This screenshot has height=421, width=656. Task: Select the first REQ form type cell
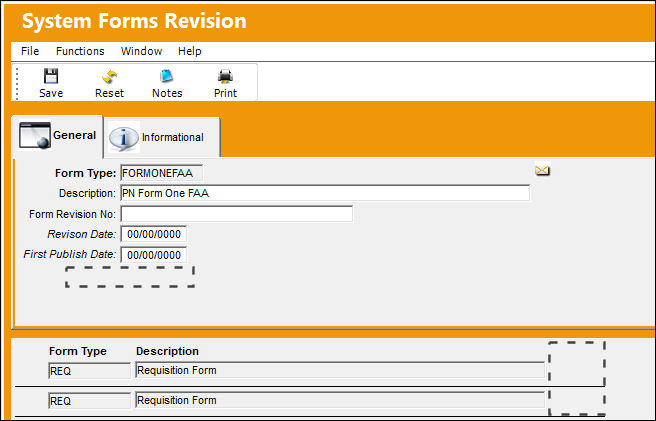[x=90, y=371]
